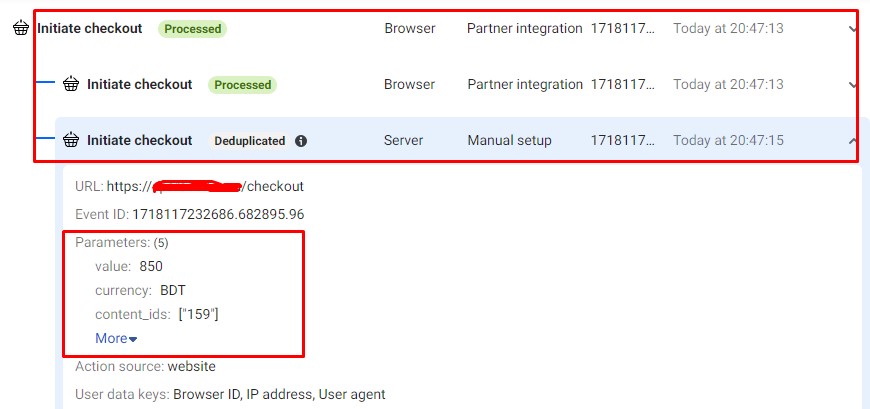
Task: Click the Today at 20:47:15 timestamp
Action: pos(728,141)
